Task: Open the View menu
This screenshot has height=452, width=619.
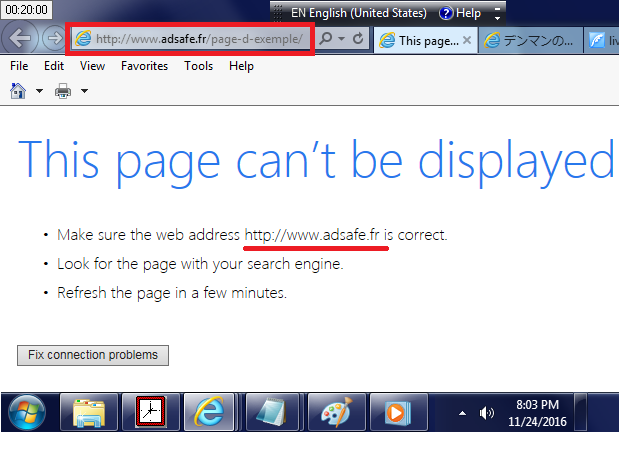Action: tap(92, 66)
